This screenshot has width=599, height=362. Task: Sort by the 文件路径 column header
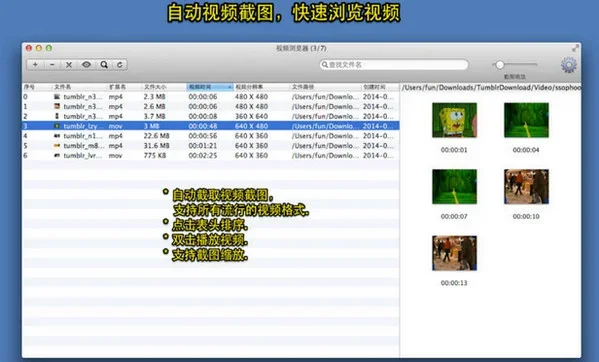(x=303, y=87)
